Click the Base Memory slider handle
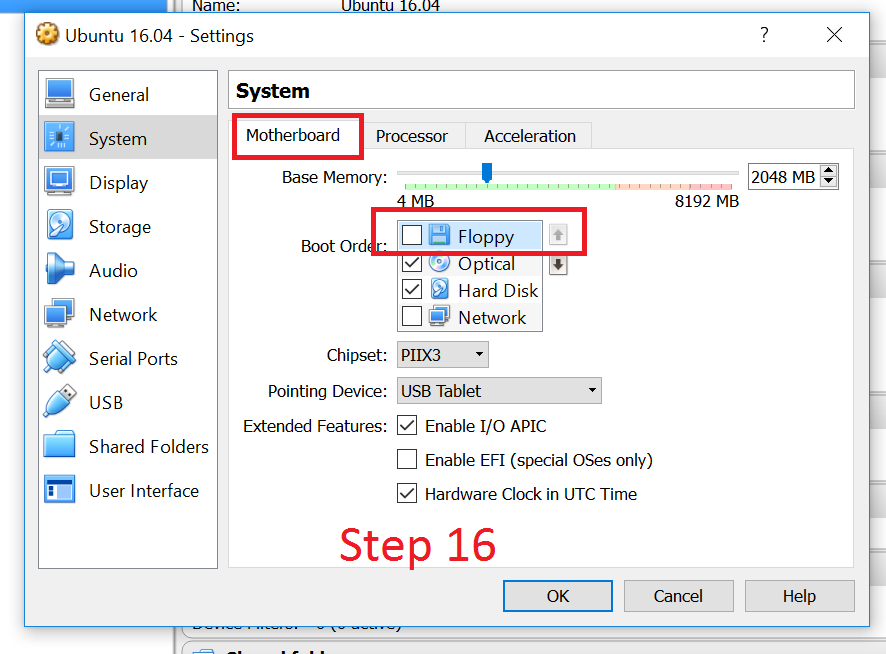This screenshot has width=886, height=654. pos(487,172)
